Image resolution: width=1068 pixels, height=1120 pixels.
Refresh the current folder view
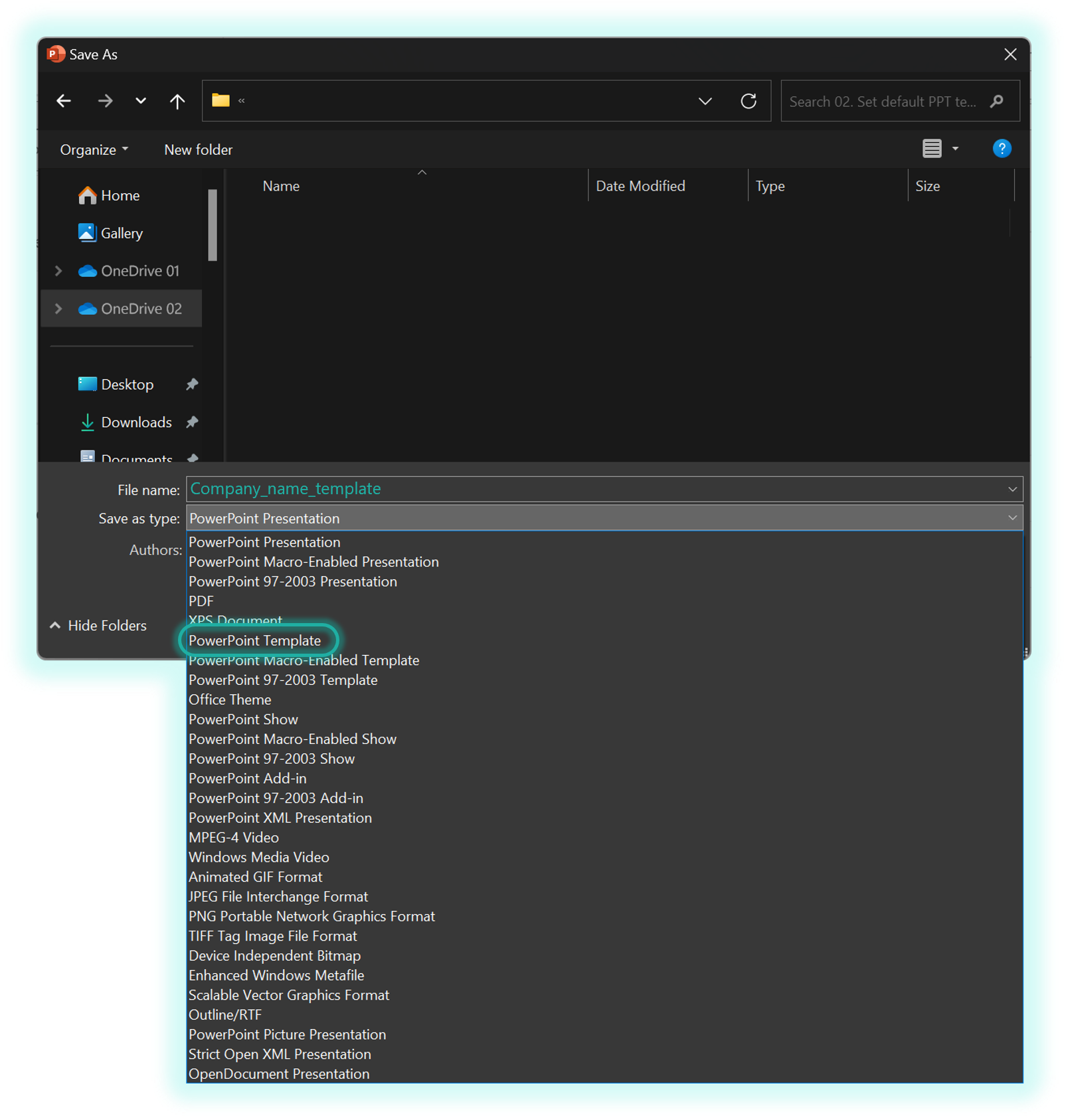click(x=749, y=101)
